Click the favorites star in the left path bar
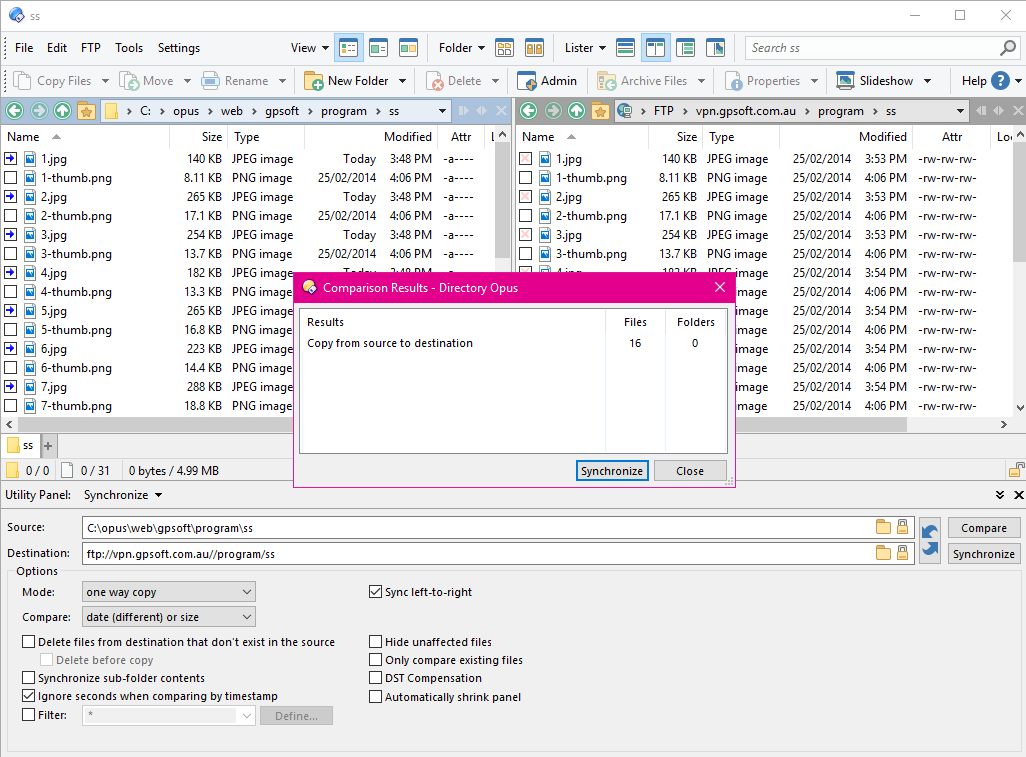 [86, 110]
